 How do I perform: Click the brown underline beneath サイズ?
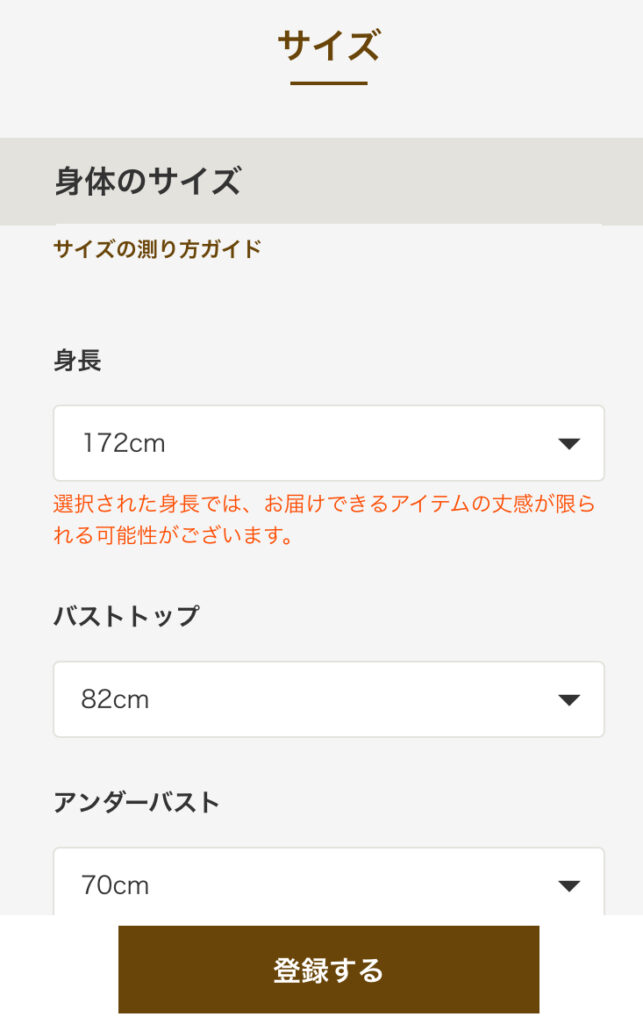tap(328, 83)
